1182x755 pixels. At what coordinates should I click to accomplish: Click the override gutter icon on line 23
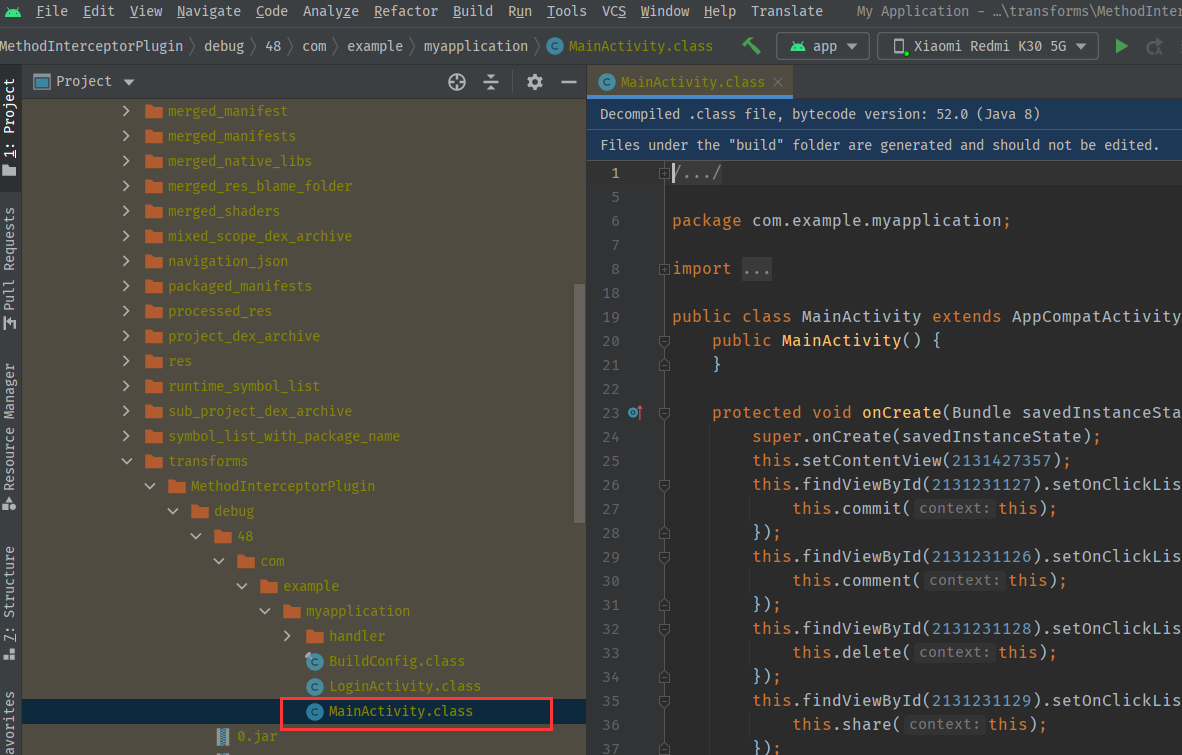(635, 412)
